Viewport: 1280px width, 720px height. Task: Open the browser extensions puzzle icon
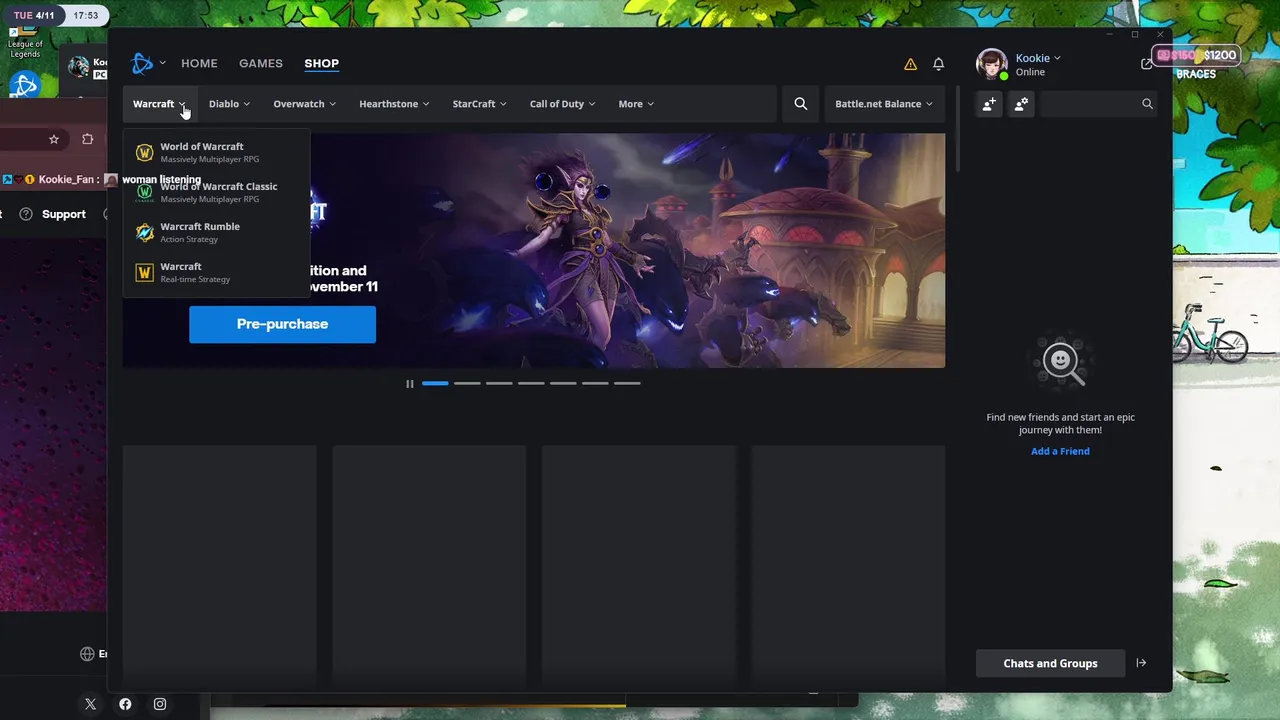88,139
